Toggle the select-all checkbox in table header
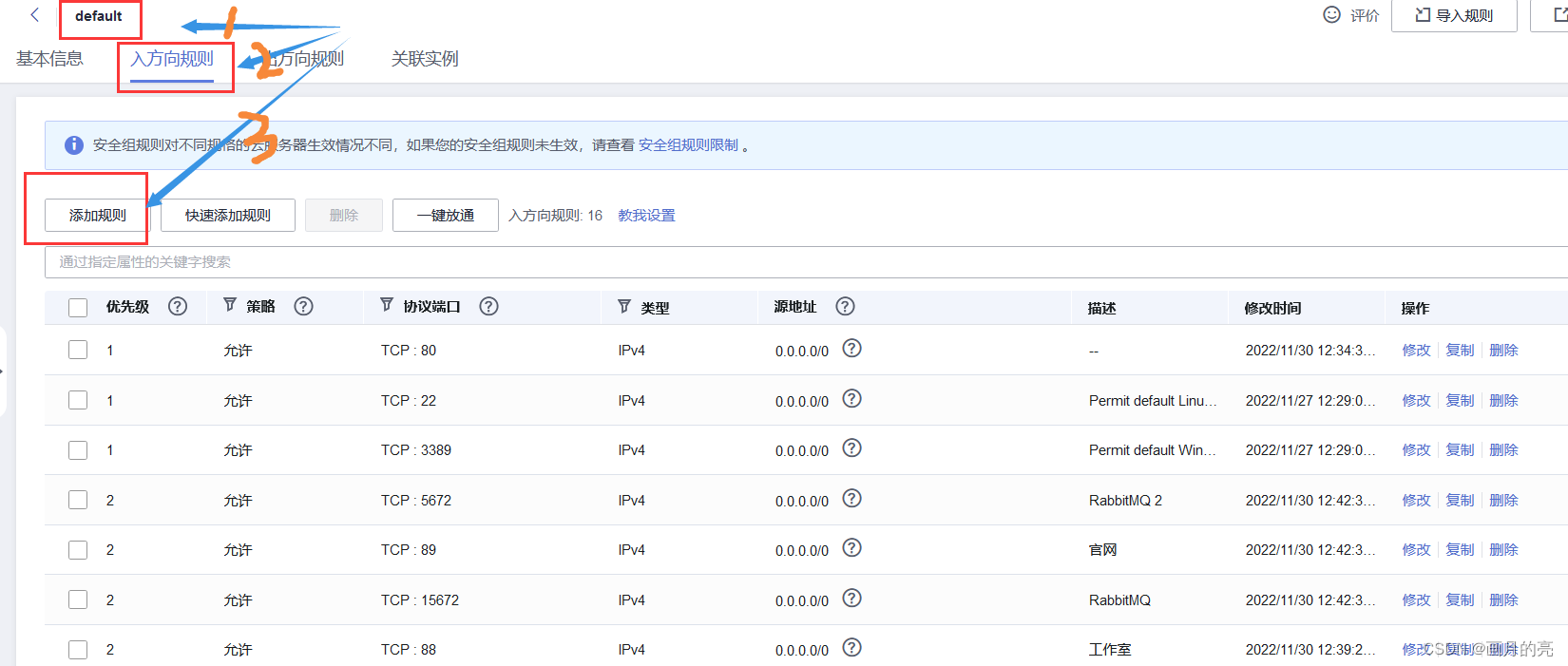The image size is (1568, 666). 78,308
